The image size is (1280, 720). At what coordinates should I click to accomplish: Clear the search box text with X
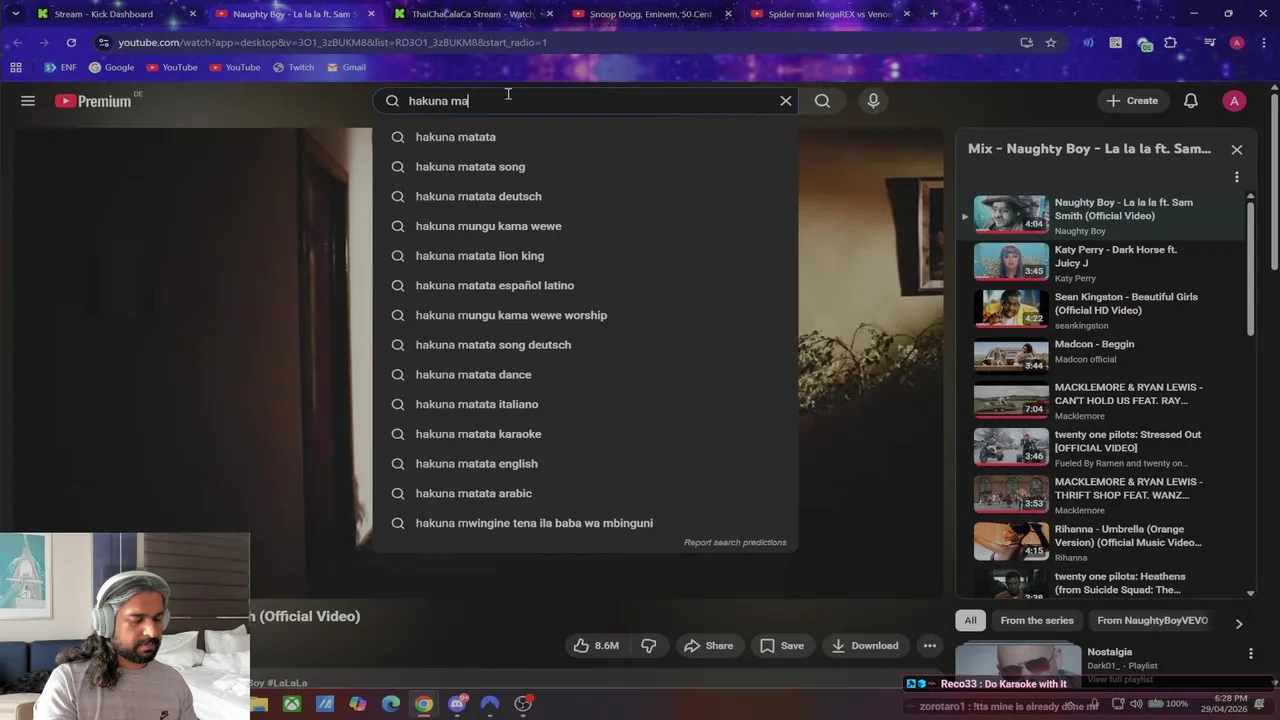(786, 101)
